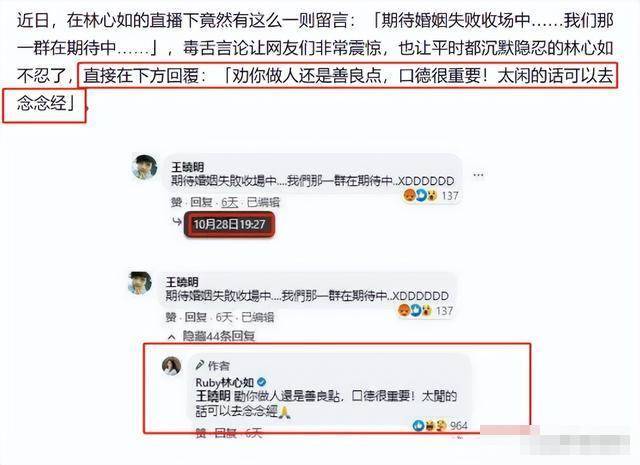
Task: Like the first 王曉明 comment
Action: click(177, 202)
